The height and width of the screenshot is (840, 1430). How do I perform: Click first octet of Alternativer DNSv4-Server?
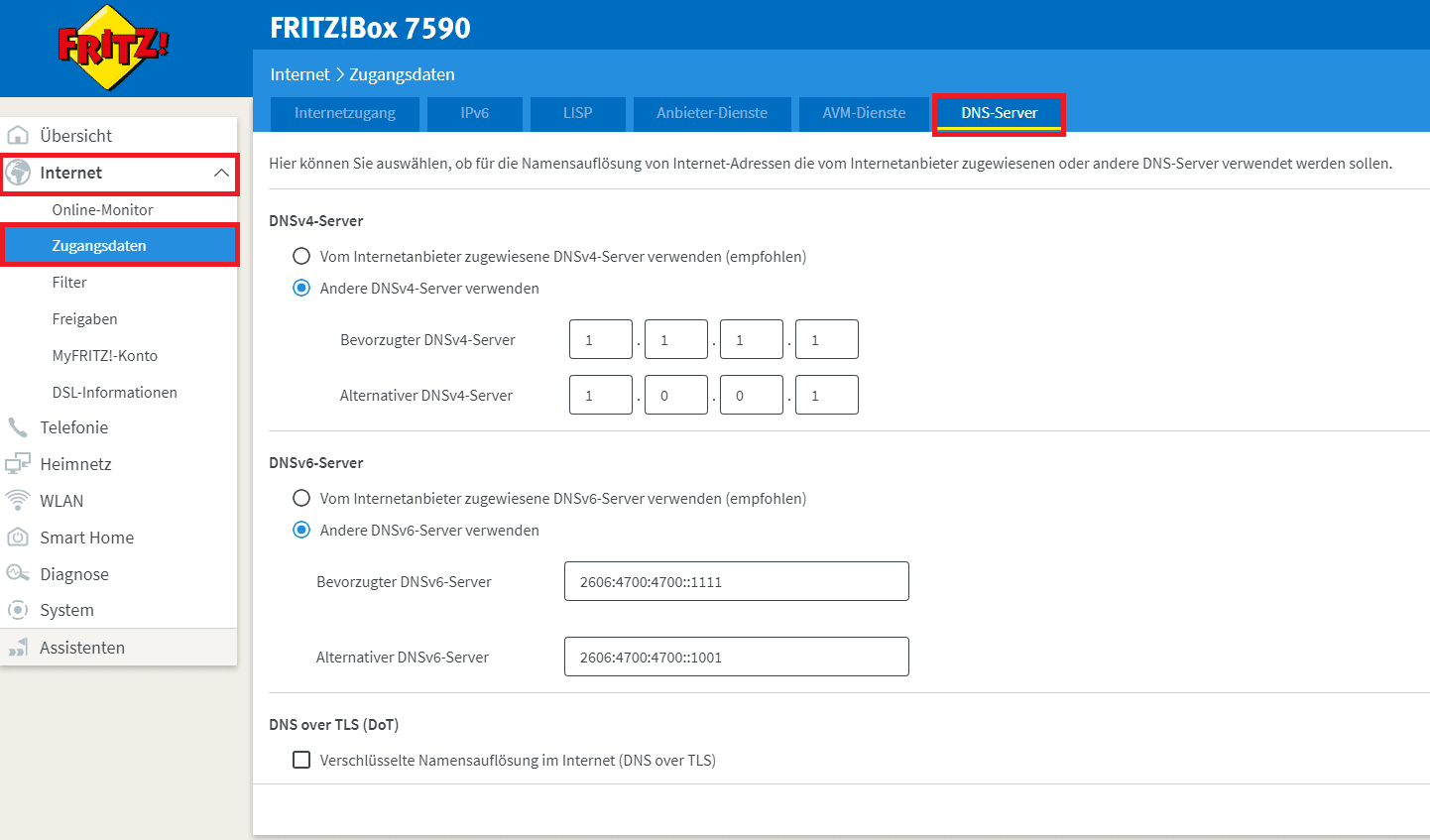tap(600, 396)
